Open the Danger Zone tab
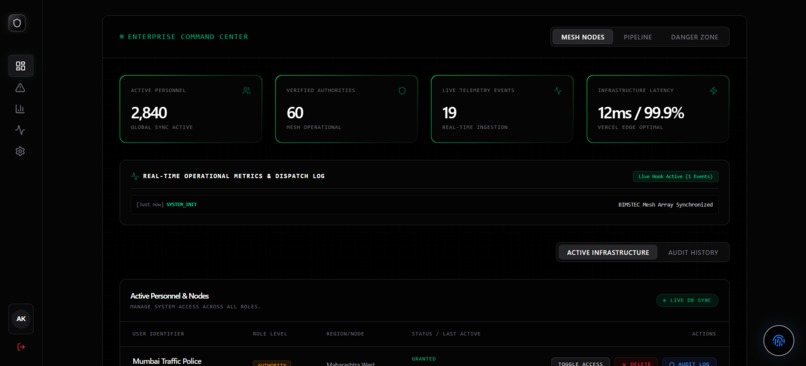 tap(694, 37)
